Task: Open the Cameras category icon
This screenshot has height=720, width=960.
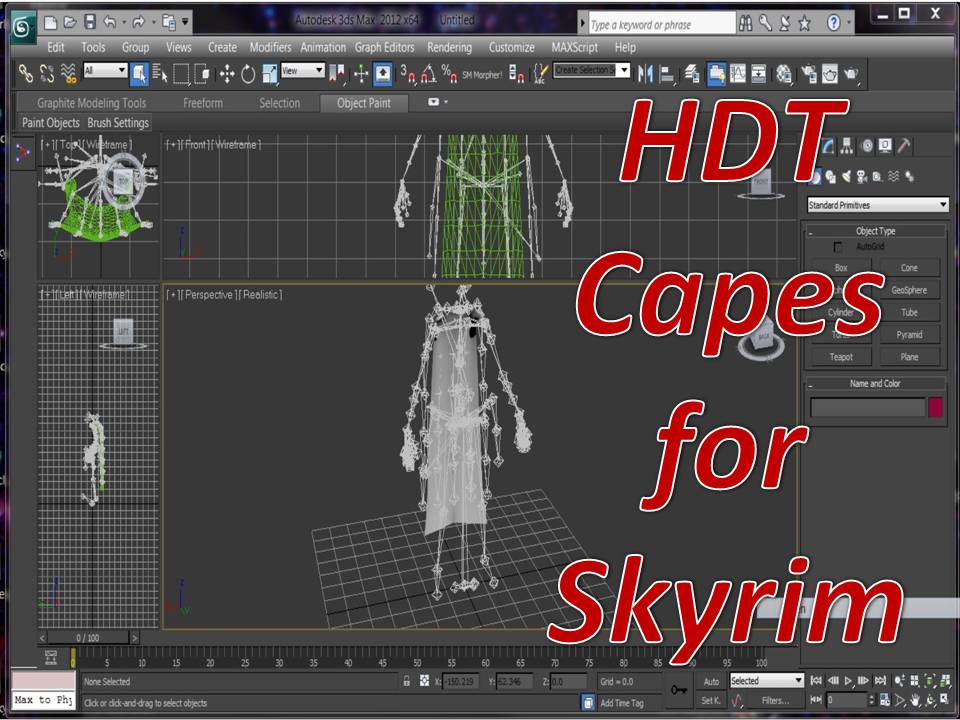Action: (x=863, y=177)
